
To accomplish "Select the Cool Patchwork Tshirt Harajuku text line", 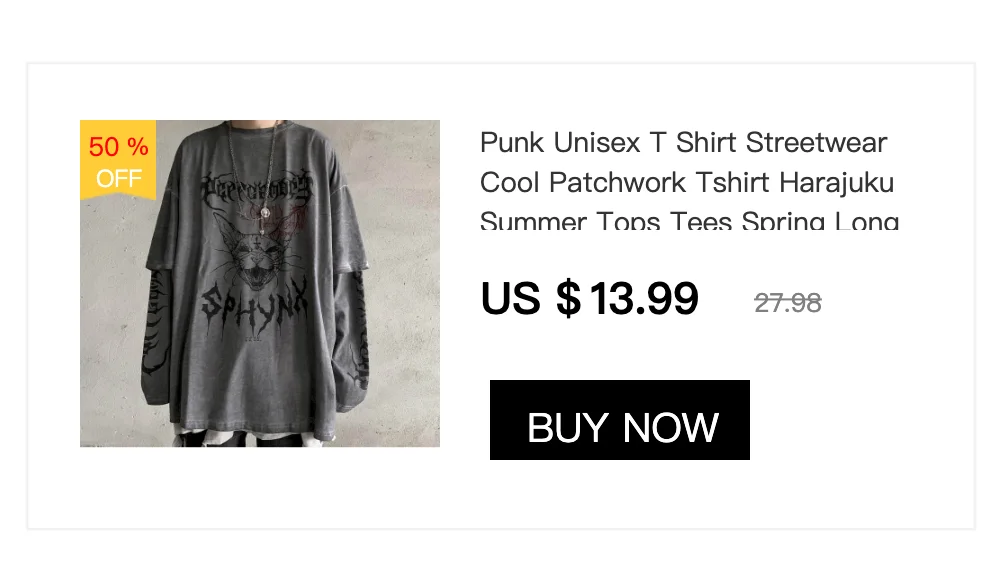I will (x=687, y=182).
